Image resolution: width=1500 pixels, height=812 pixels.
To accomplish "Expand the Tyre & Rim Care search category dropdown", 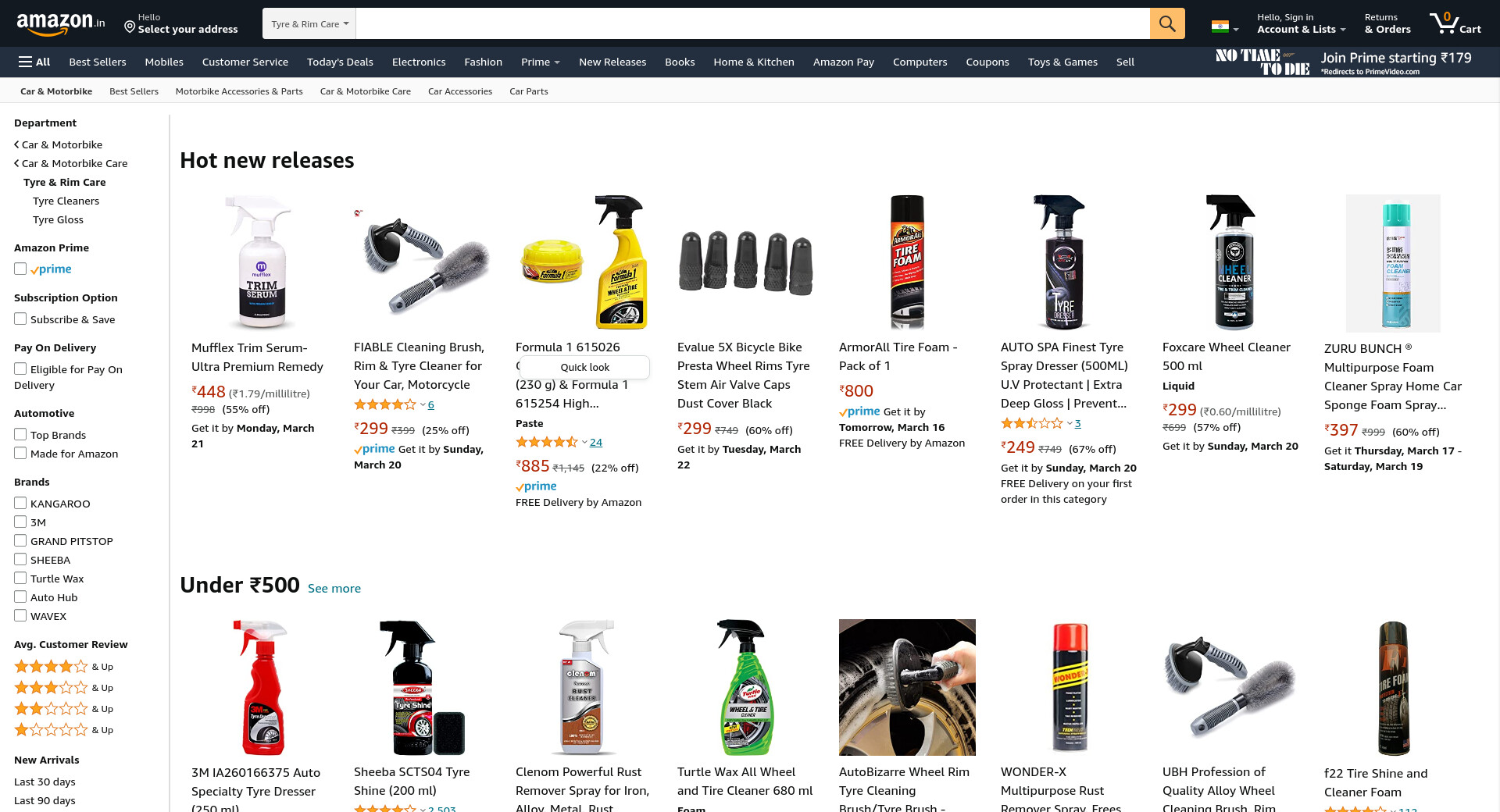I will [309, 23].
